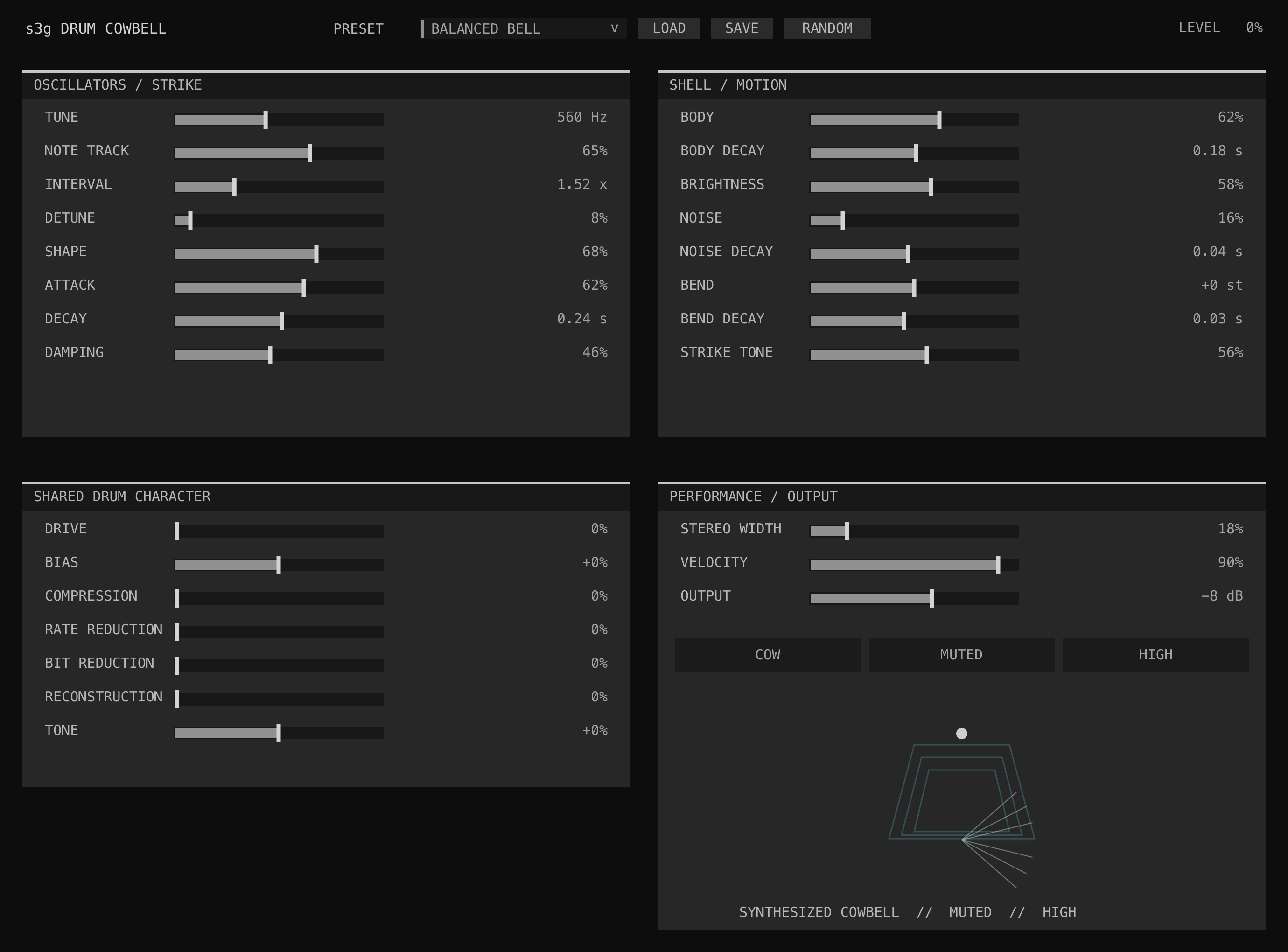1288x952 pixels.
Task: Click the OUTPUT slider
Action: (x=914, y=598)
